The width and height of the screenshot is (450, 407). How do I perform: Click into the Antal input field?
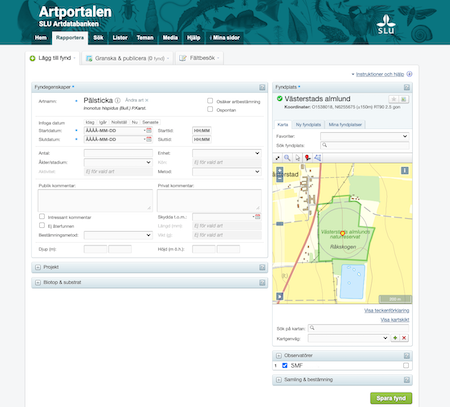coord(118,153)
